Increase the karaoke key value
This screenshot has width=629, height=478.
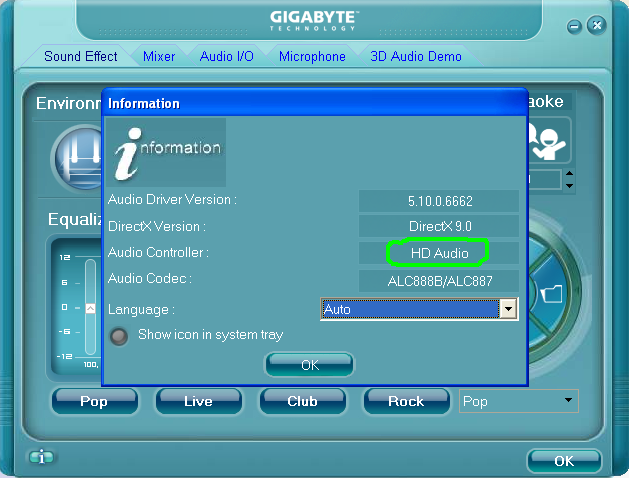569,173
